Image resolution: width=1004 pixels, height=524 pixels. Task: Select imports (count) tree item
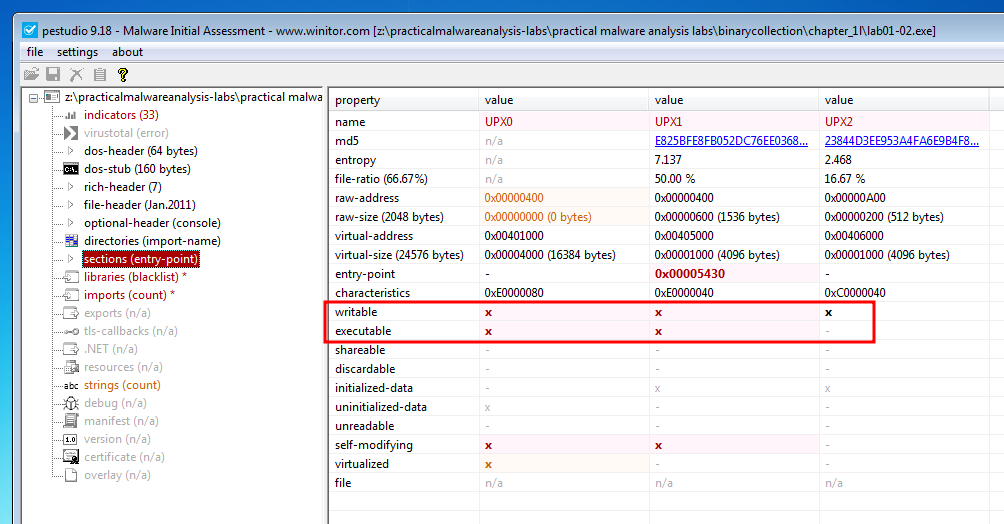(129, 295)
